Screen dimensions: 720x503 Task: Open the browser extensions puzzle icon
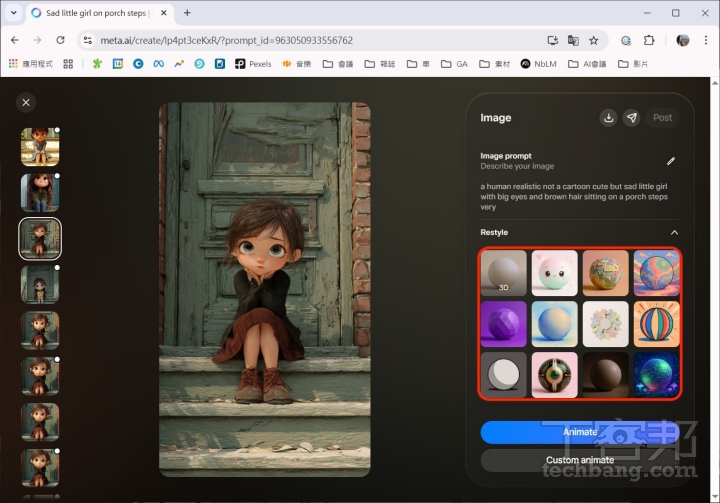[x=648, y=40]
